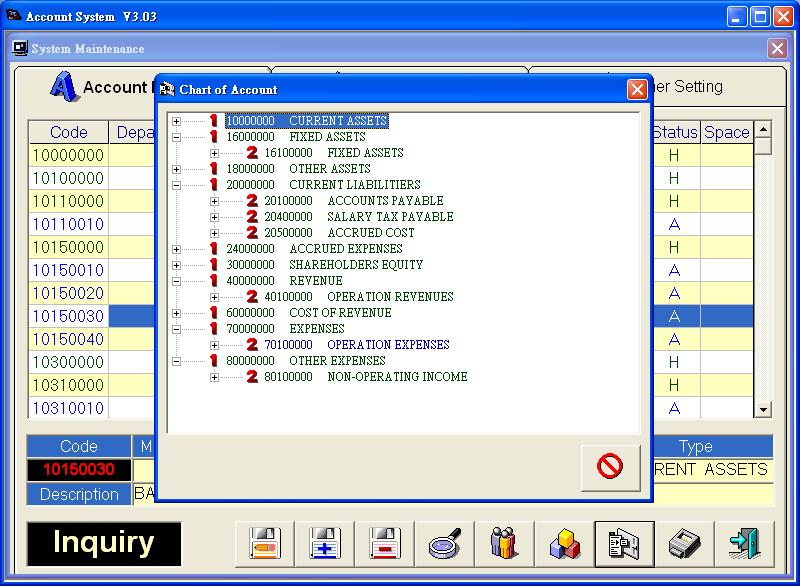This screenshot has width=800, height=586.
Task: Expand the 20400000 SALARY TAX PAYABLE node
Action: point(214,217)
